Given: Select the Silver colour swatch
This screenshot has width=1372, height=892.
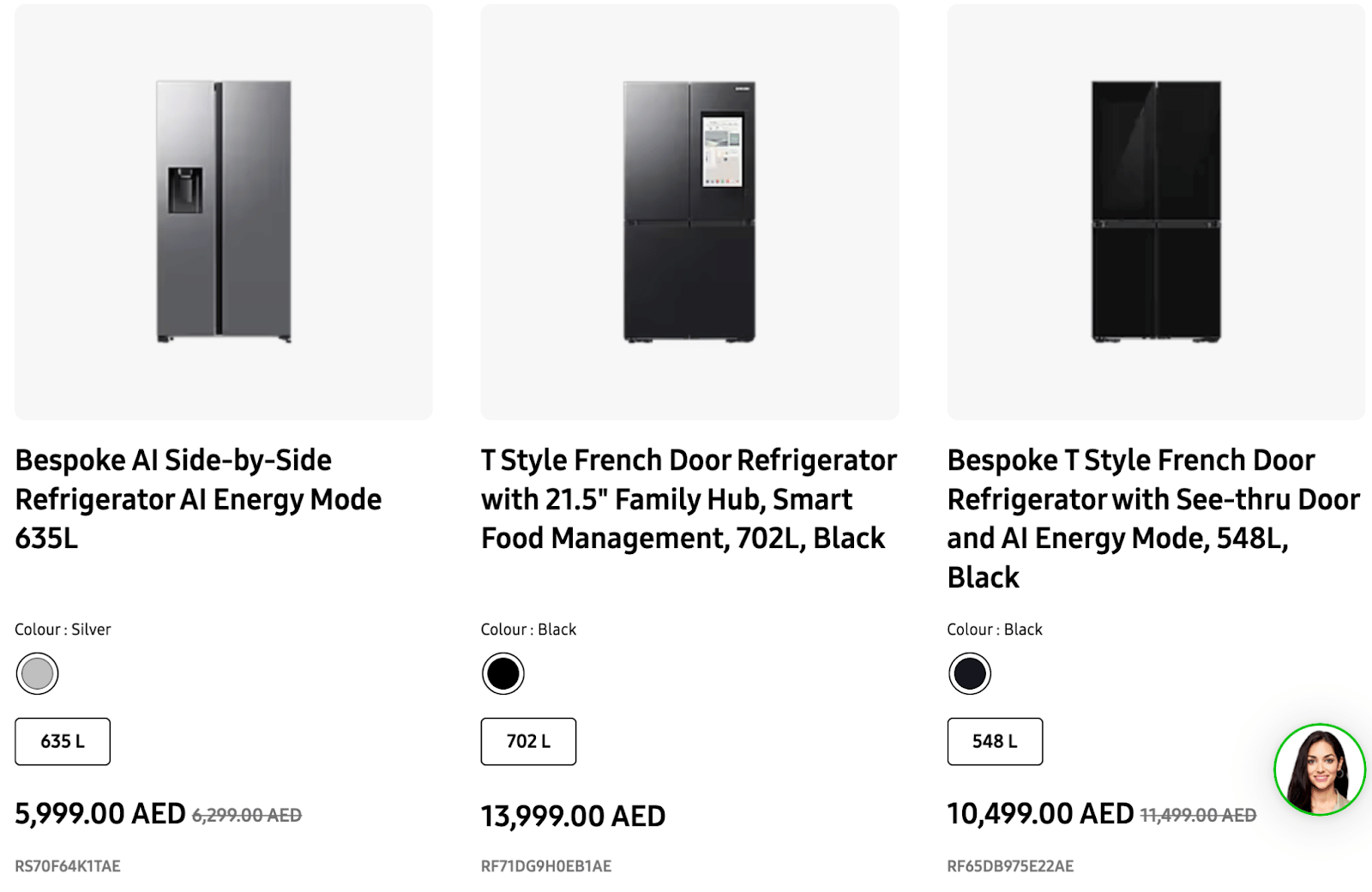Looking at the screenshot, I should tap(37, 673).
